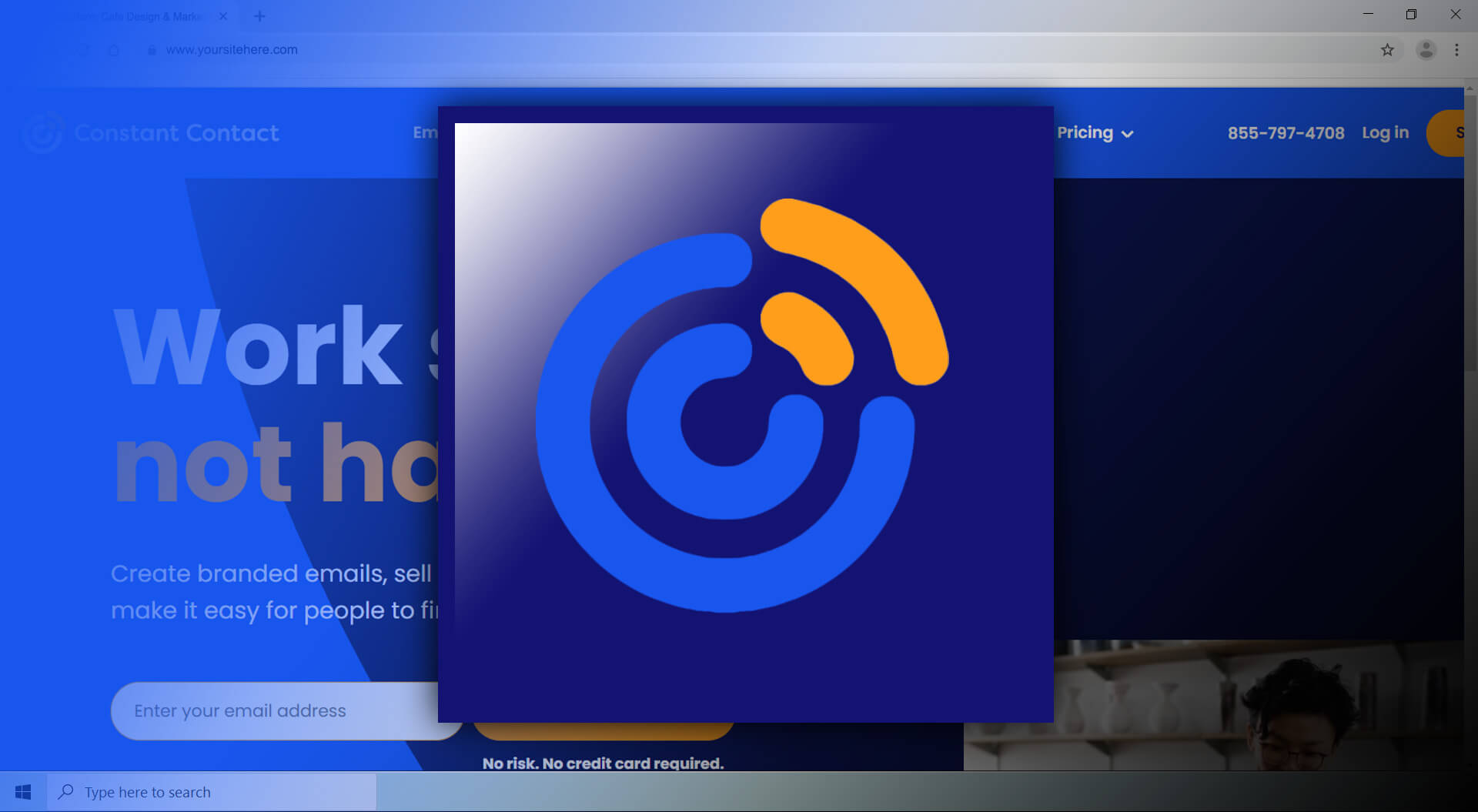Click the Pricing chevron arrow
This screenshot has height=812, width=1478.
(x=1127, y=134)
